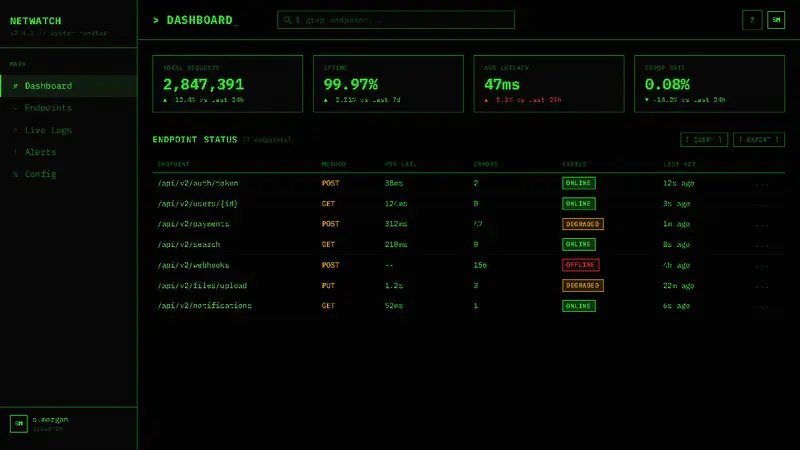Open row menu for webhooks endpoint

pos(762,265)
